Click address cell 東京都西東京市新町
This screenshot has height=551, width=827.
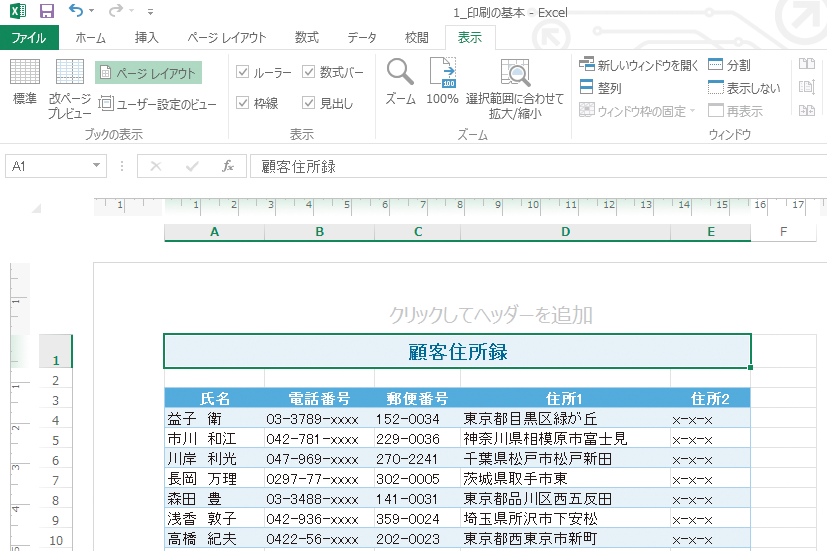tap(565, 539)
